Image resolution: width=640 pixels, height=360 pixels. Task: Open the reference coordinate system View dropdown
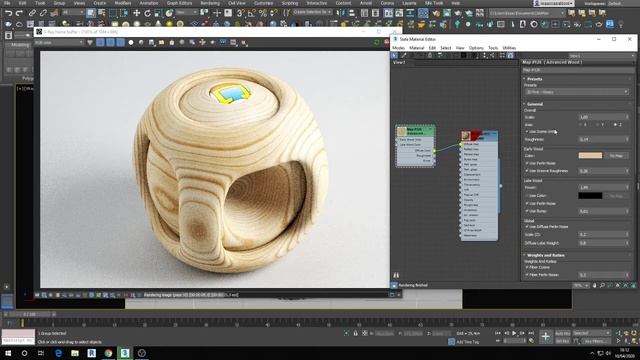click(187, 13)
